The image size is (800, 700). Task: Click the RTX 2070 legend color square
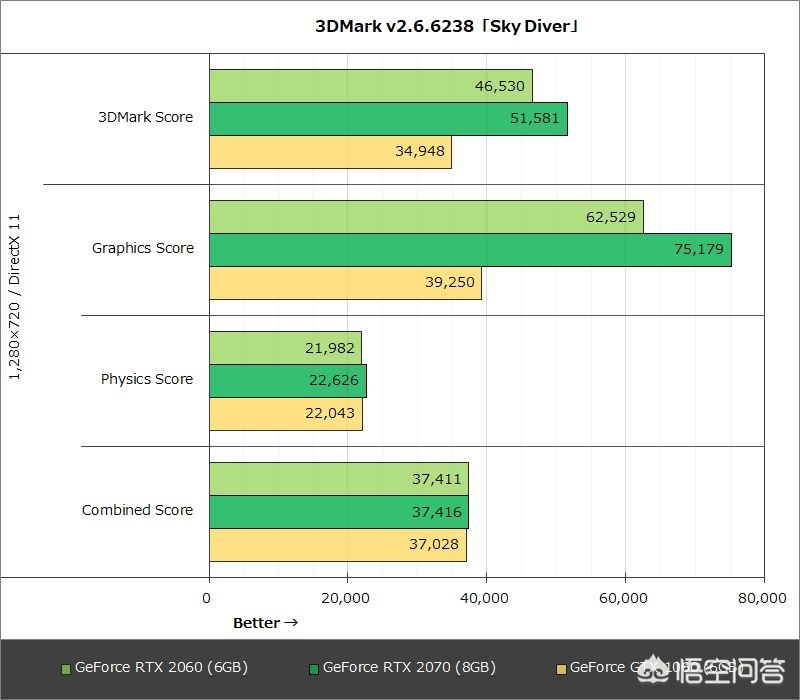pyautogui.click(x=314, y=668)
